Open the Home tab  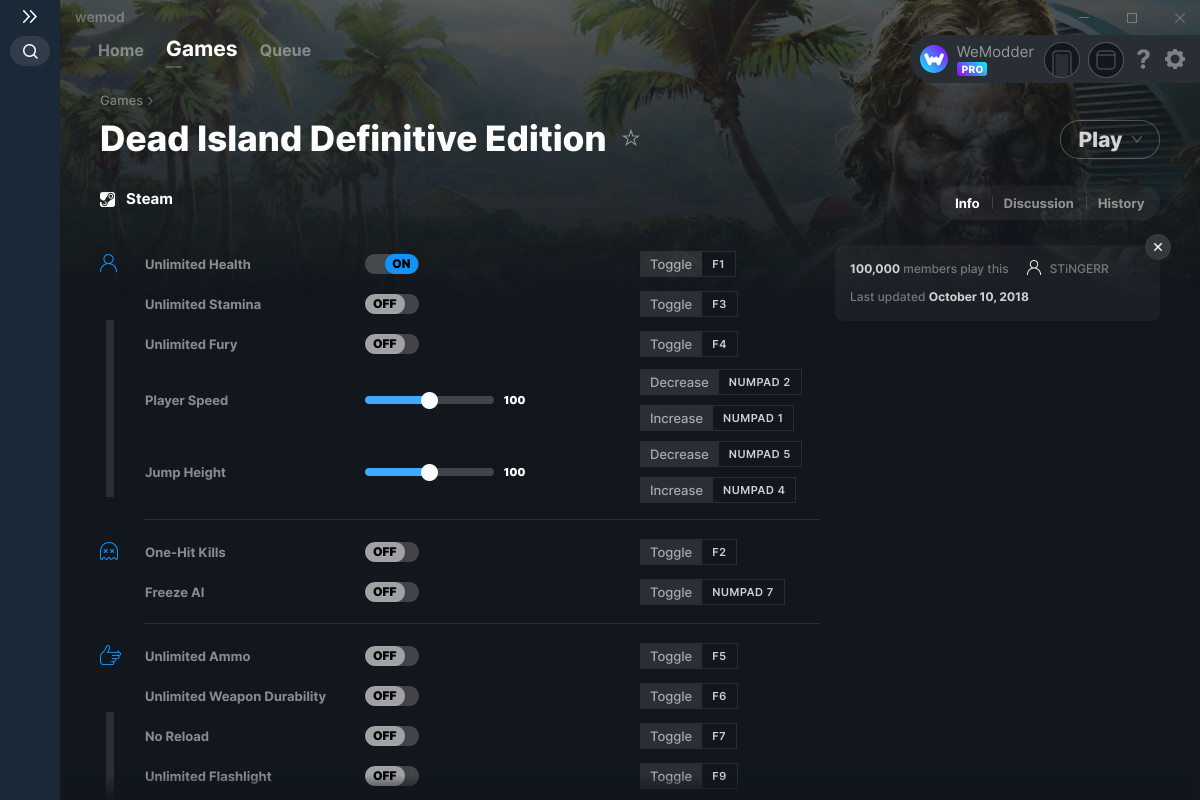coord(121,50)
